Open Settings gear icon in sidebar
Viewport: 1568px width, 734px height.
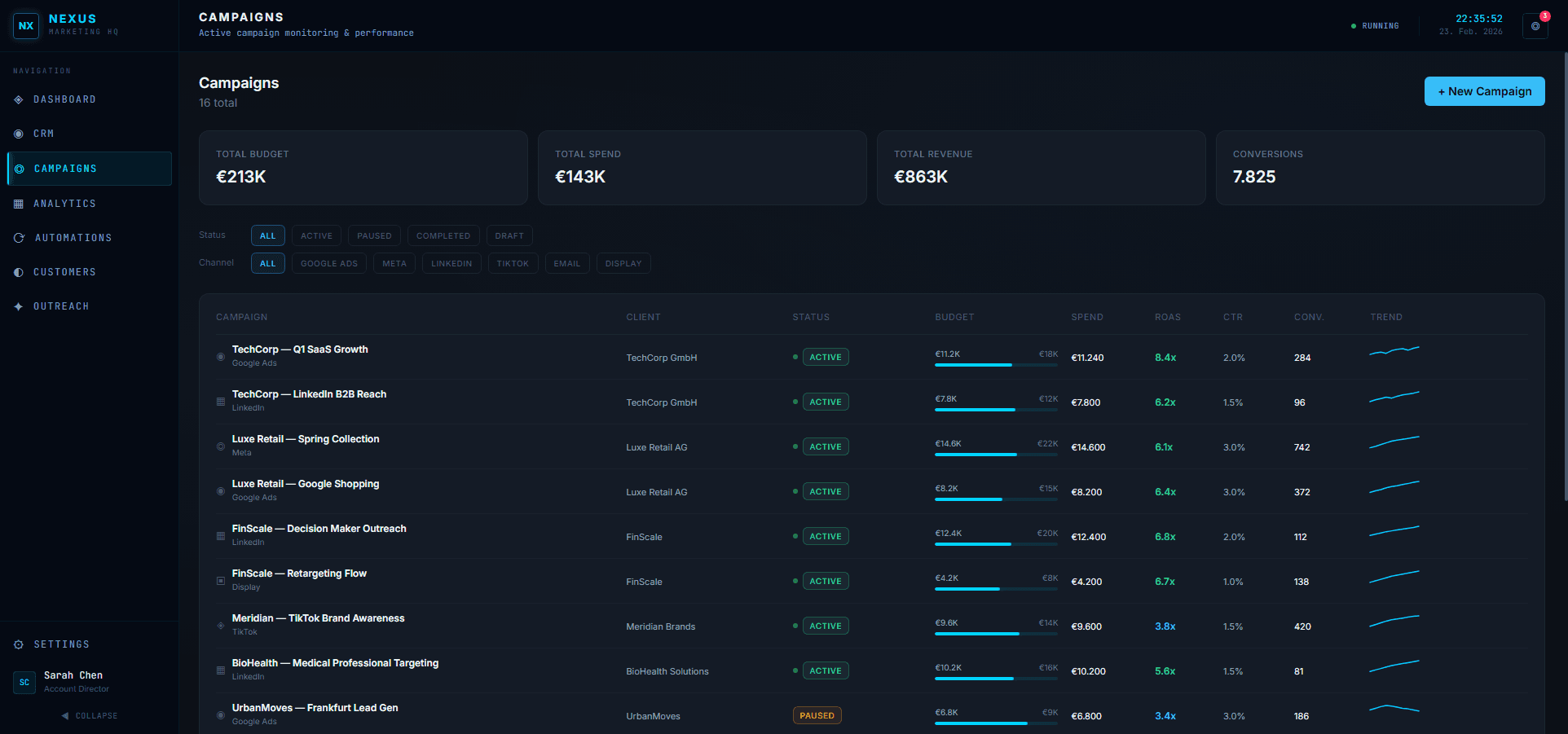(x=19, y=644)
